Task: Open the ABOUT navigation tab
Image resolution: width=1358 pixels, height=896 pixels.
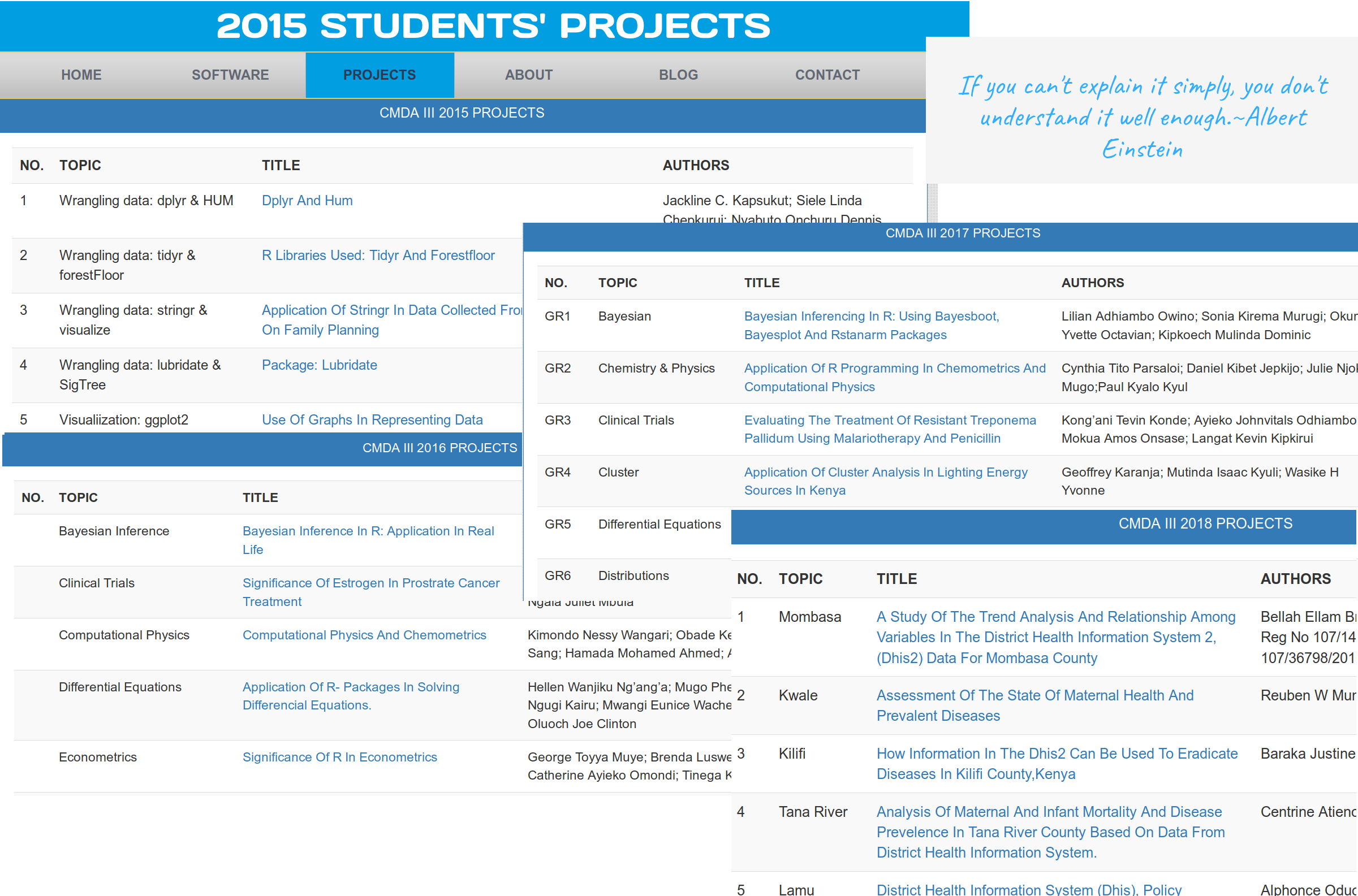Action: pyautogui.click(x=529, y=75)
